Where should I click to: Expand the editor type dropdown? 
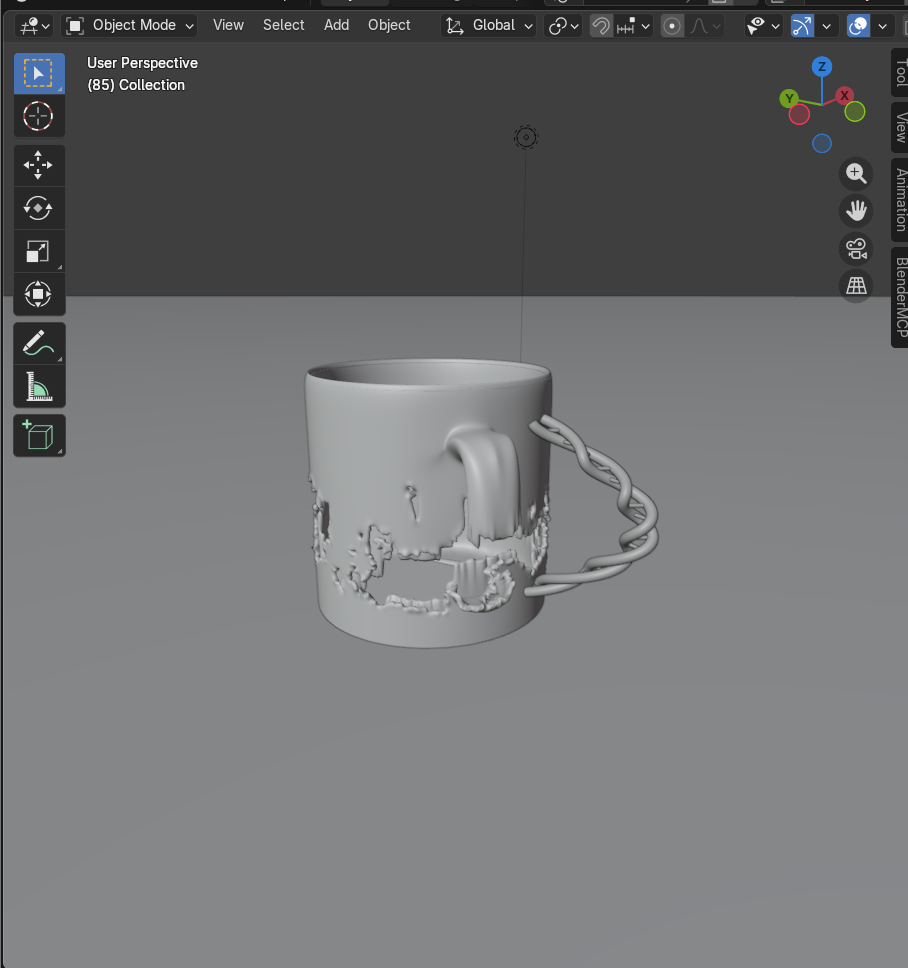pyautogui.click(x=33, y=25)
